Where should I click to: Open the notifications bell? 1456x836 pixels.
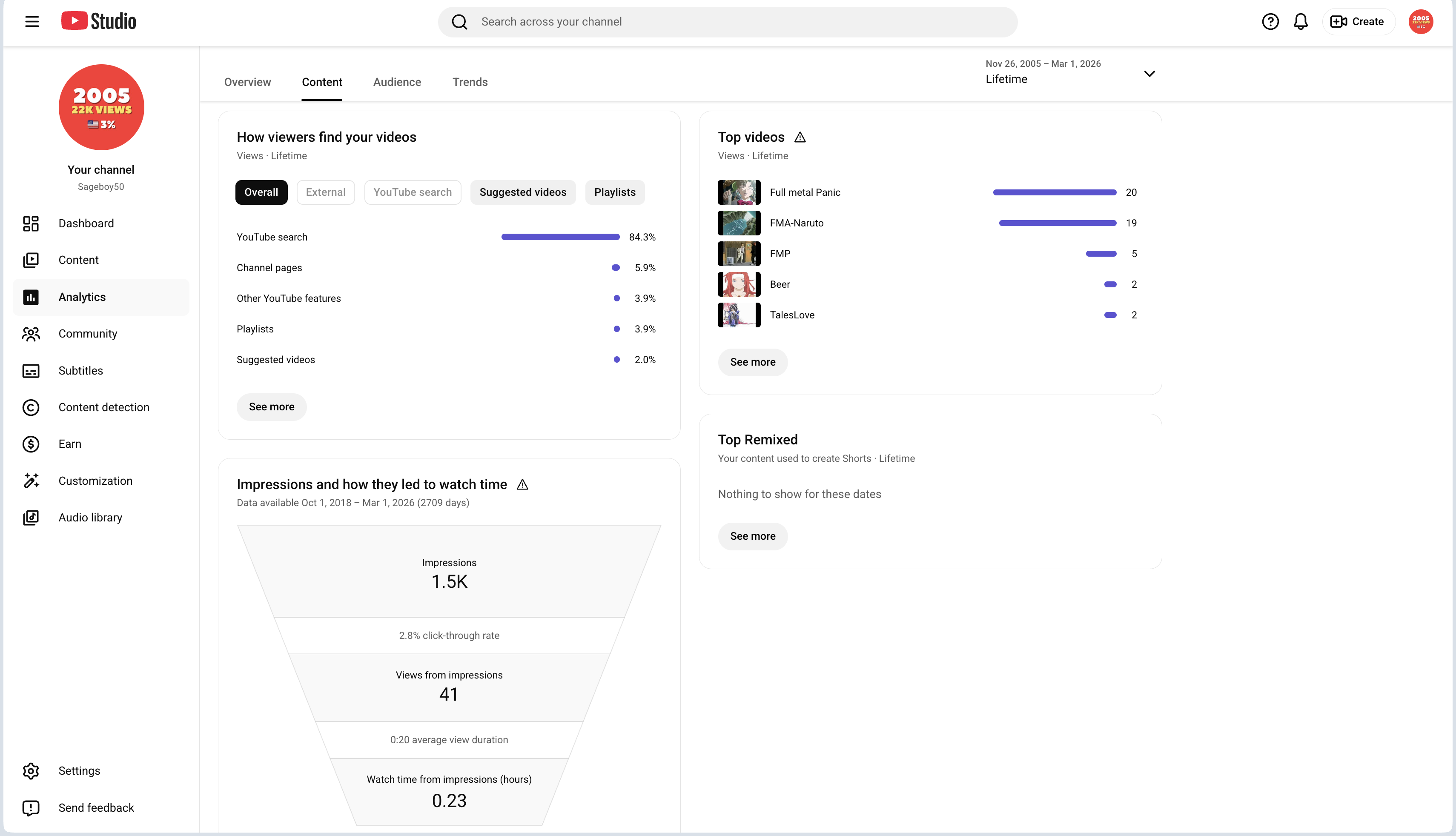click(1301, 22)
